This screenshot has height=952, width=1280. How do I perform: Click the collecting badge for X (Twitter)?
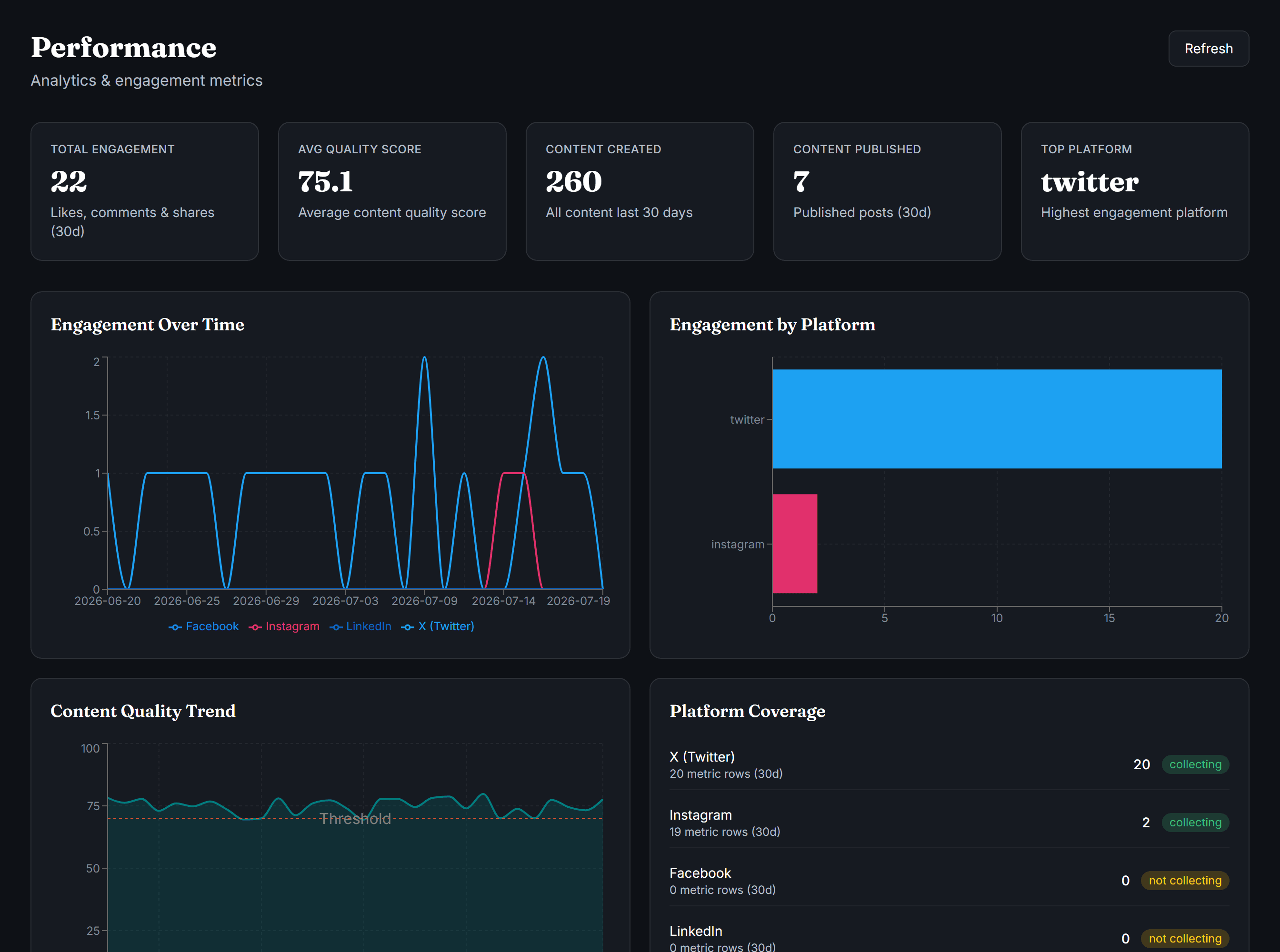click(1195, 764)
